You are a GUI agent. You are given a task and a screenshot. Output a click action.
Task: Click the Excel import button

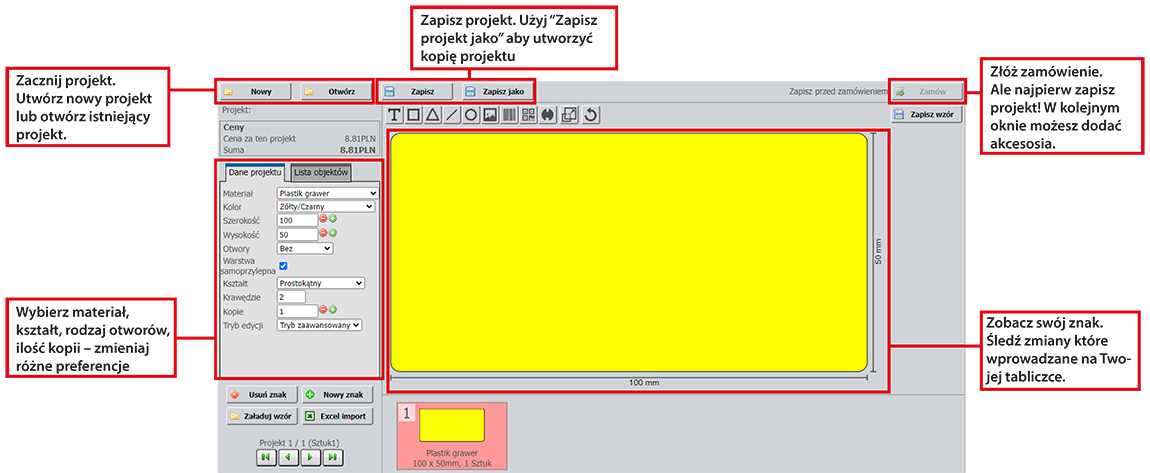tap(338, 416)
